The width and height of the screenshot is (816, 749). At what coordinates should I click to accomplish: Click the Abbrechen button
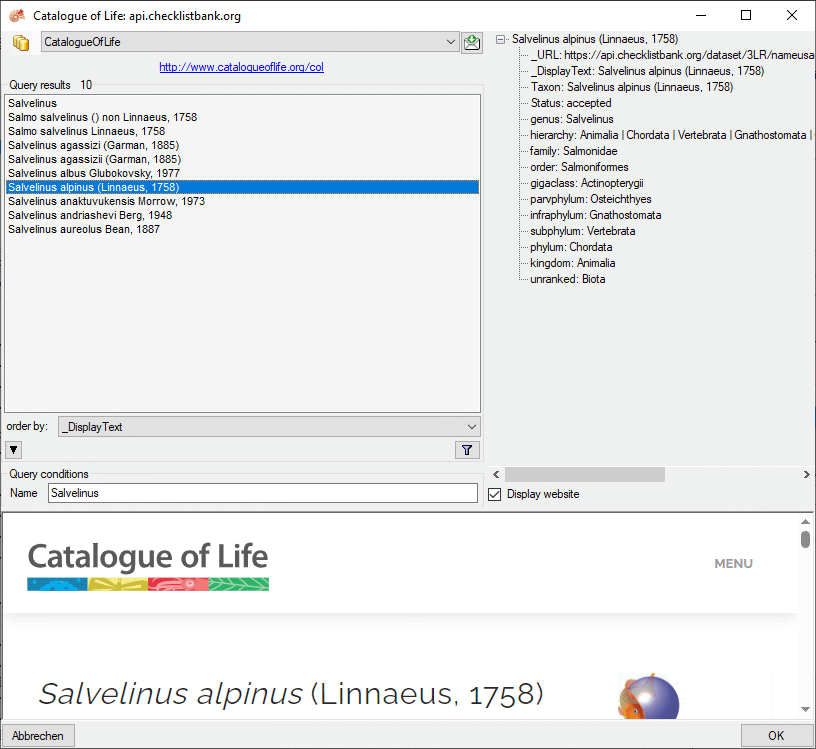point(38,735)
